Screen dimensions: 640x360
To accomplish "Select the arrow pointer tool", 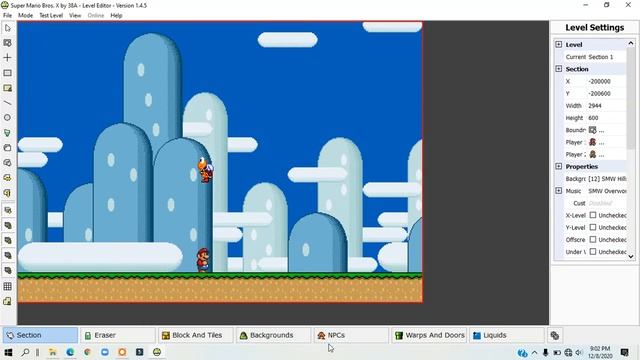I will click(7, 28).
